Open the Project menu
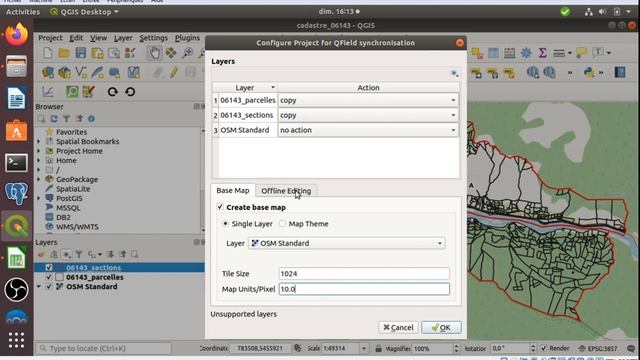Viewport: 640px width, 360px height. point(50,38)
